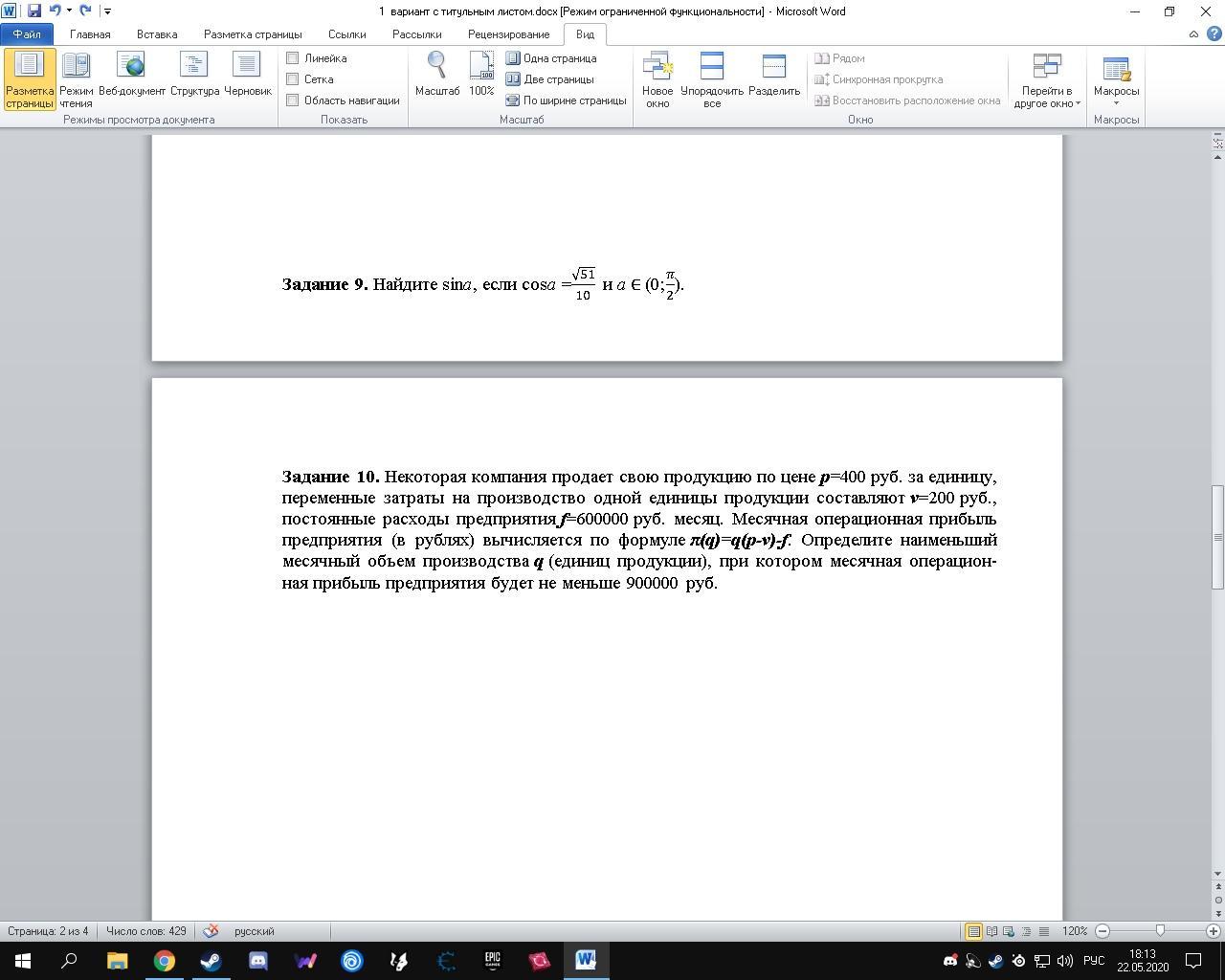The width and height of the screenshot is (1225, 980).
Task: Switch to Режим чтения view
Action: (76, 79)
